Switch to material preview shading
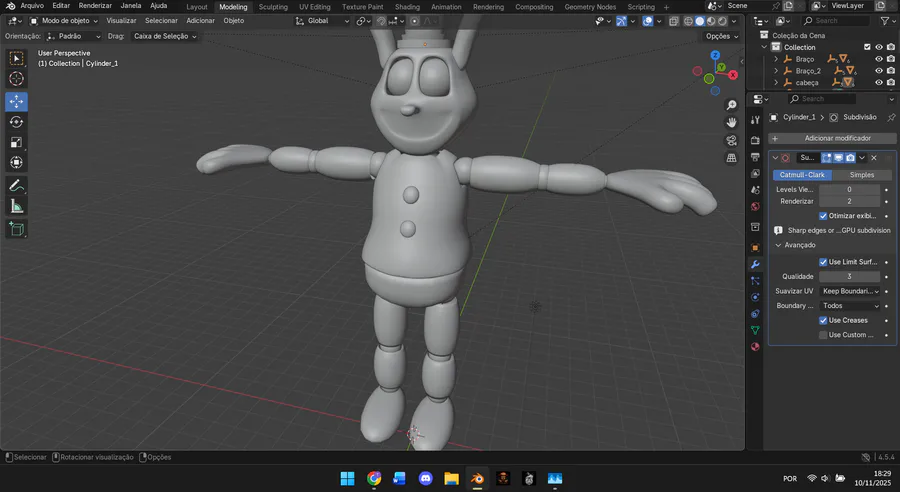The width and height of the screenshot is (900, 492). (x=711, y=21)
